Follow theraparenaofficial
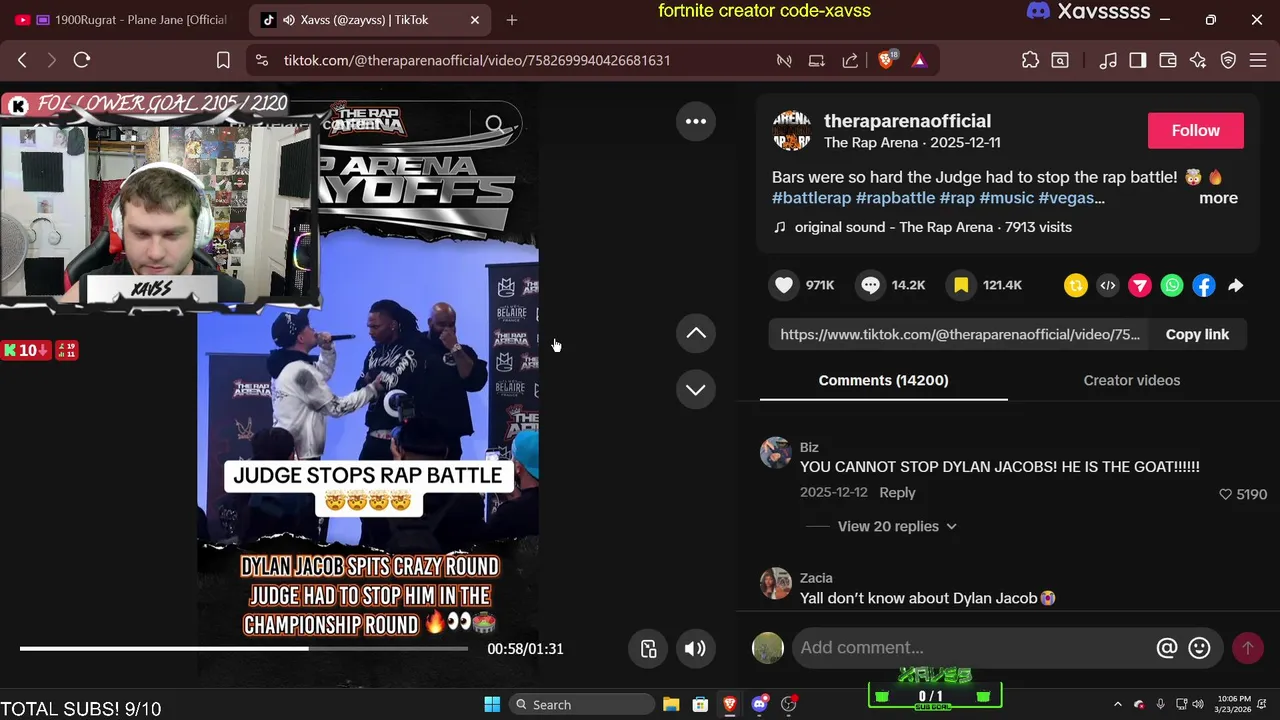The width and height of the screenshot is (1280, 720). (1196, 130)
